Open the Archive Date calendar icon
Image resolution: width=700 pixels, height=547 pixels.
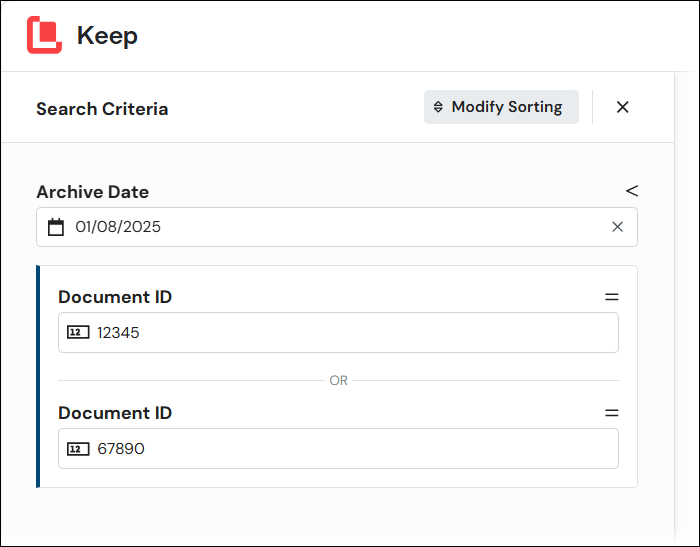pyautogui.click(x=56, y=227)
